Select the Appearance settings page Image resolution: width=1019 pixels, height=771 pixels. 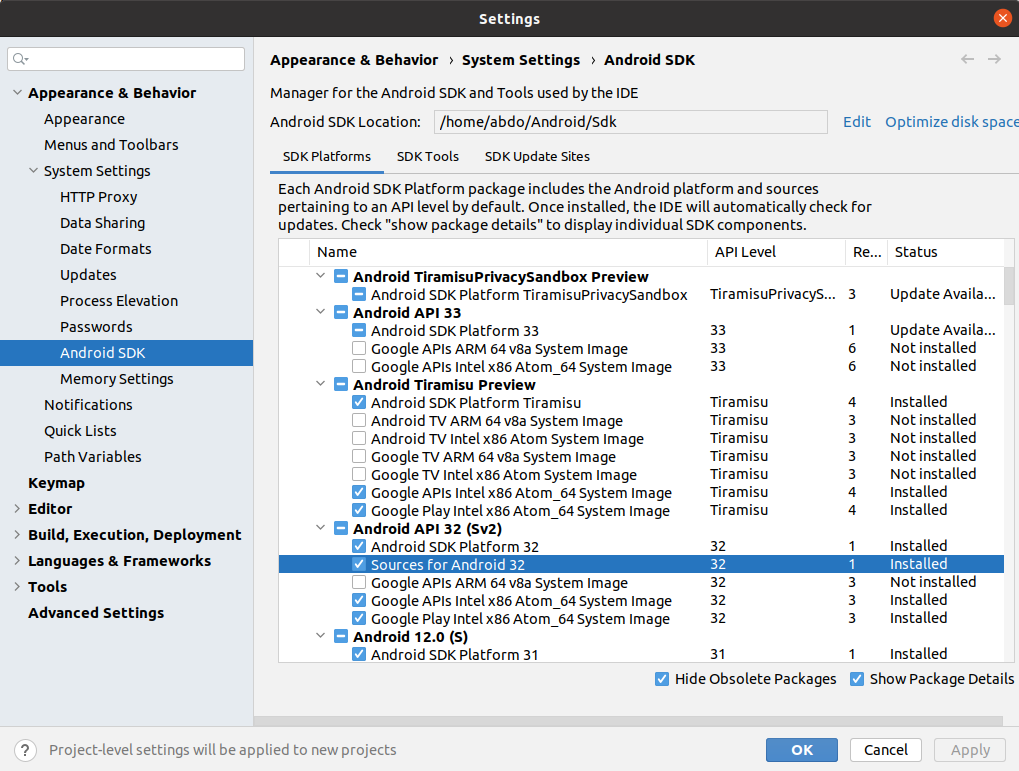click(84, 119)
